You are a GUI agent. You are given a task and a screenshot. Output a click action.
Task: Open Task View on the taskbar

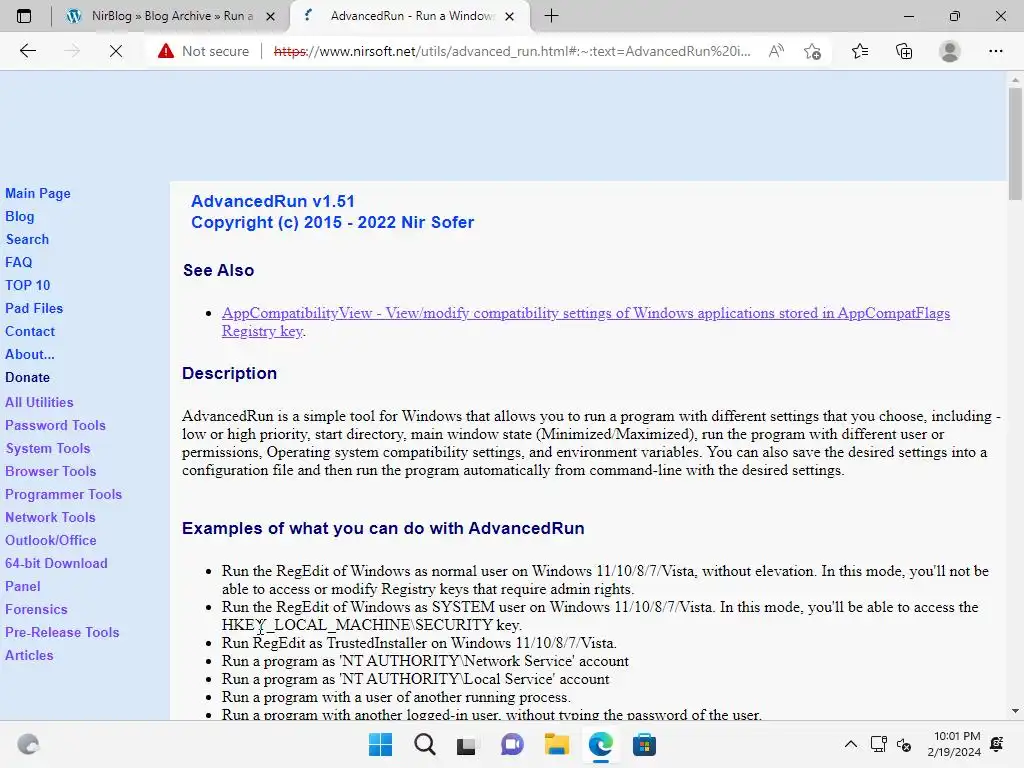(466, 744)
